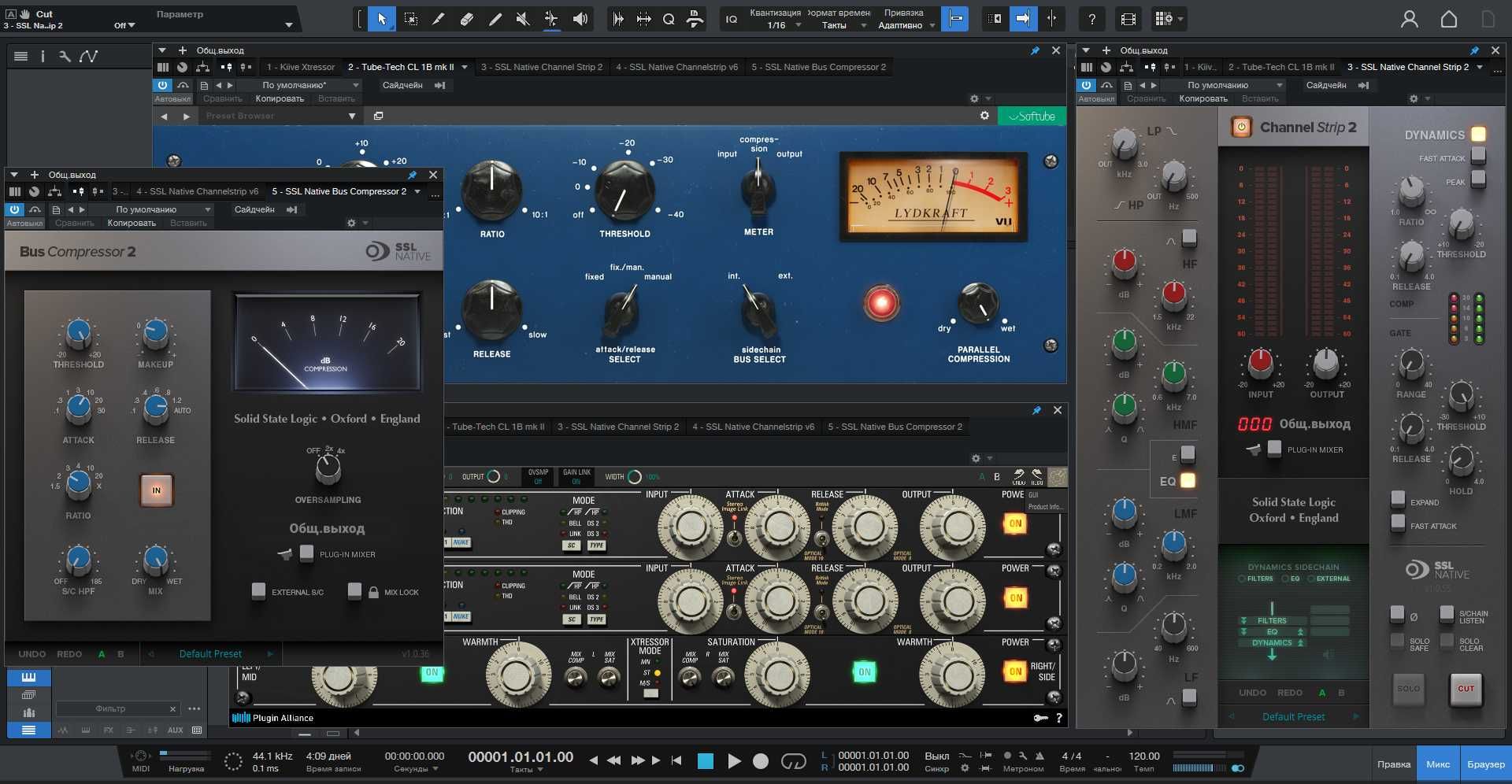Pin the Tube-Tech plugin window
1512x784 pixels.
[1035, 50]
